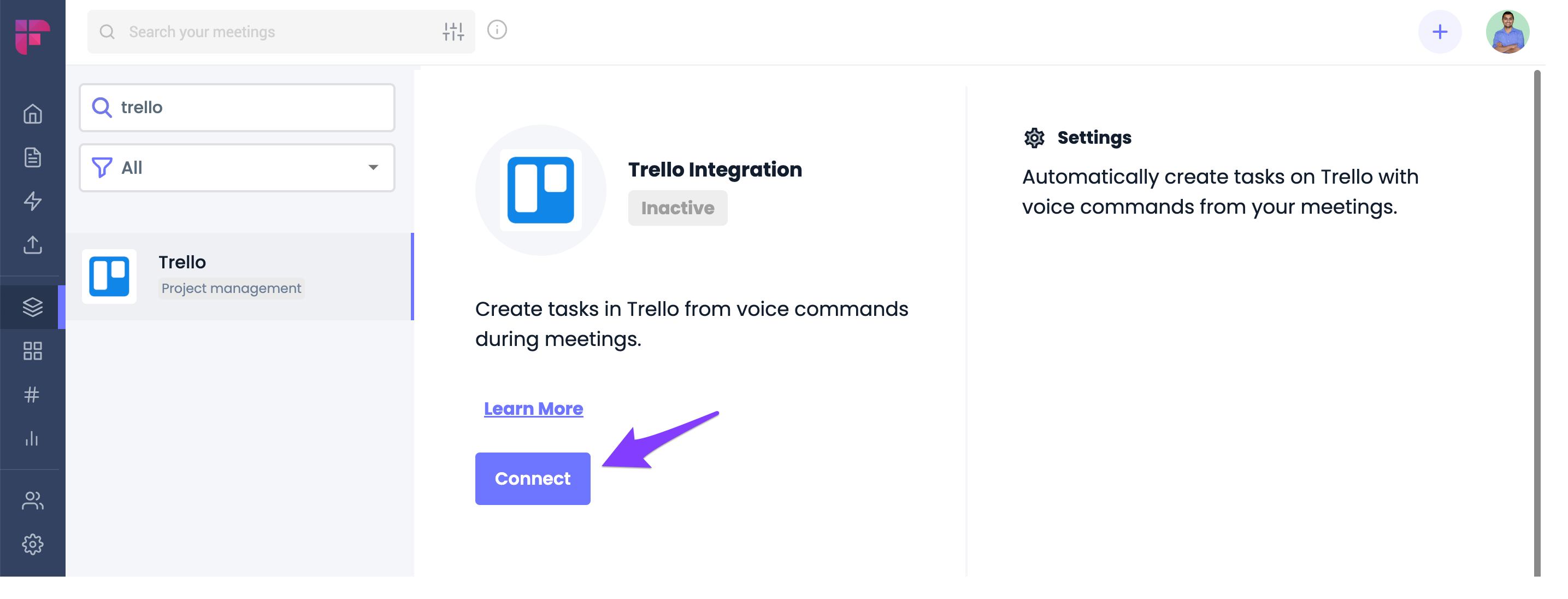Click the Connect button for Trello
The image size is (1568, 599).
(533, 478)
